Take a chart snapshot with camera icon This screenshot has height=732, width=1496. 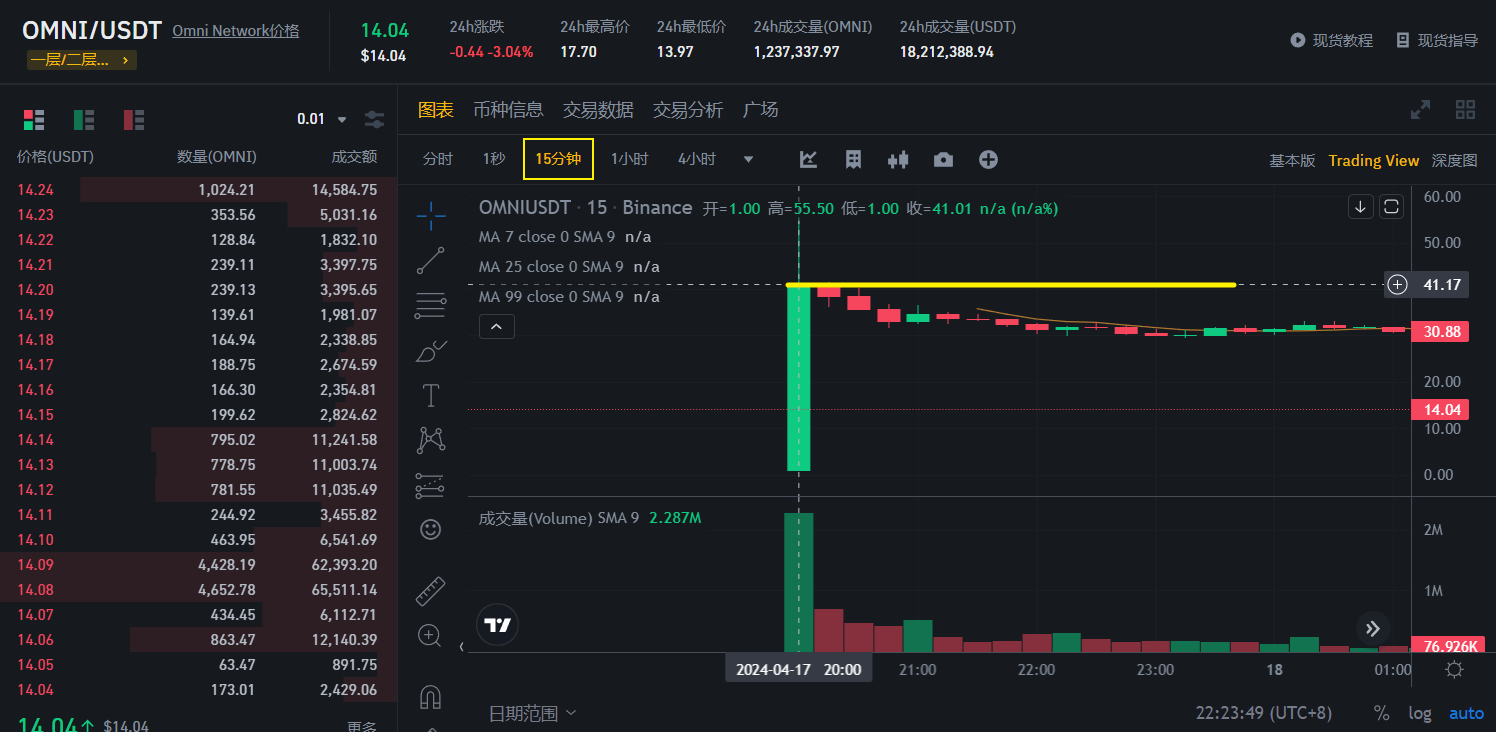point(943,160)
